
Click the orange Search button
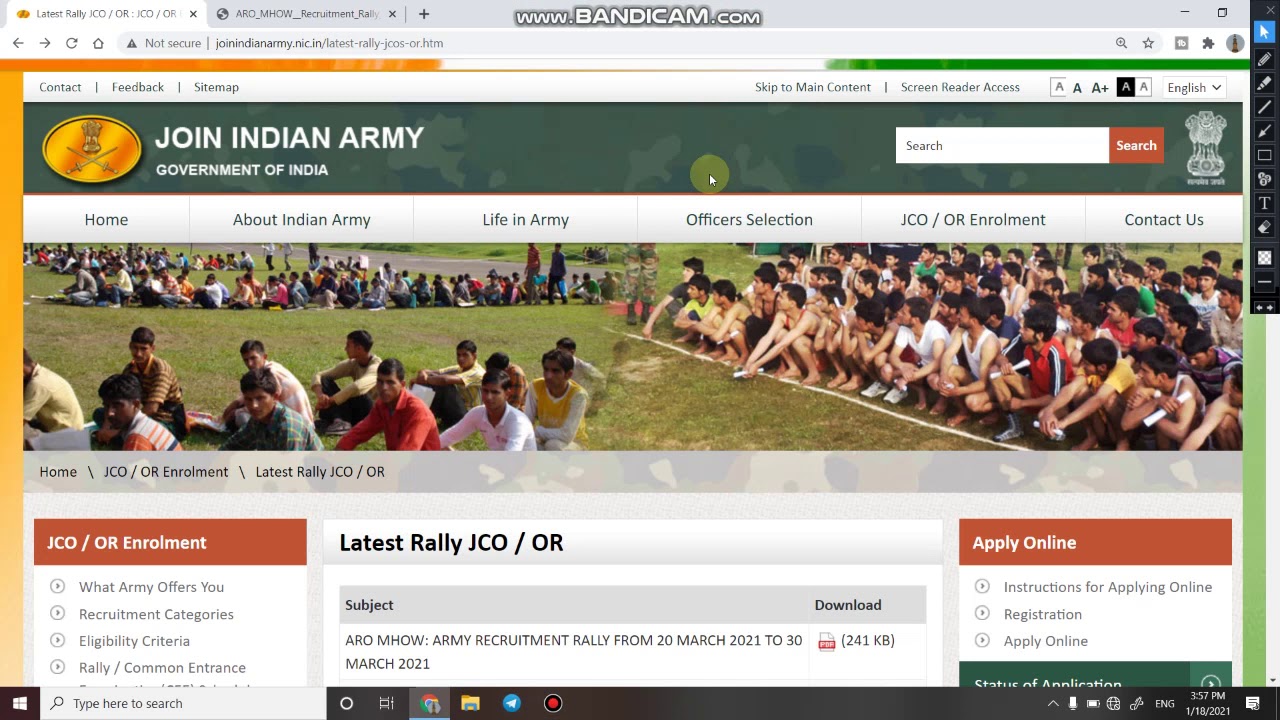1136,145
